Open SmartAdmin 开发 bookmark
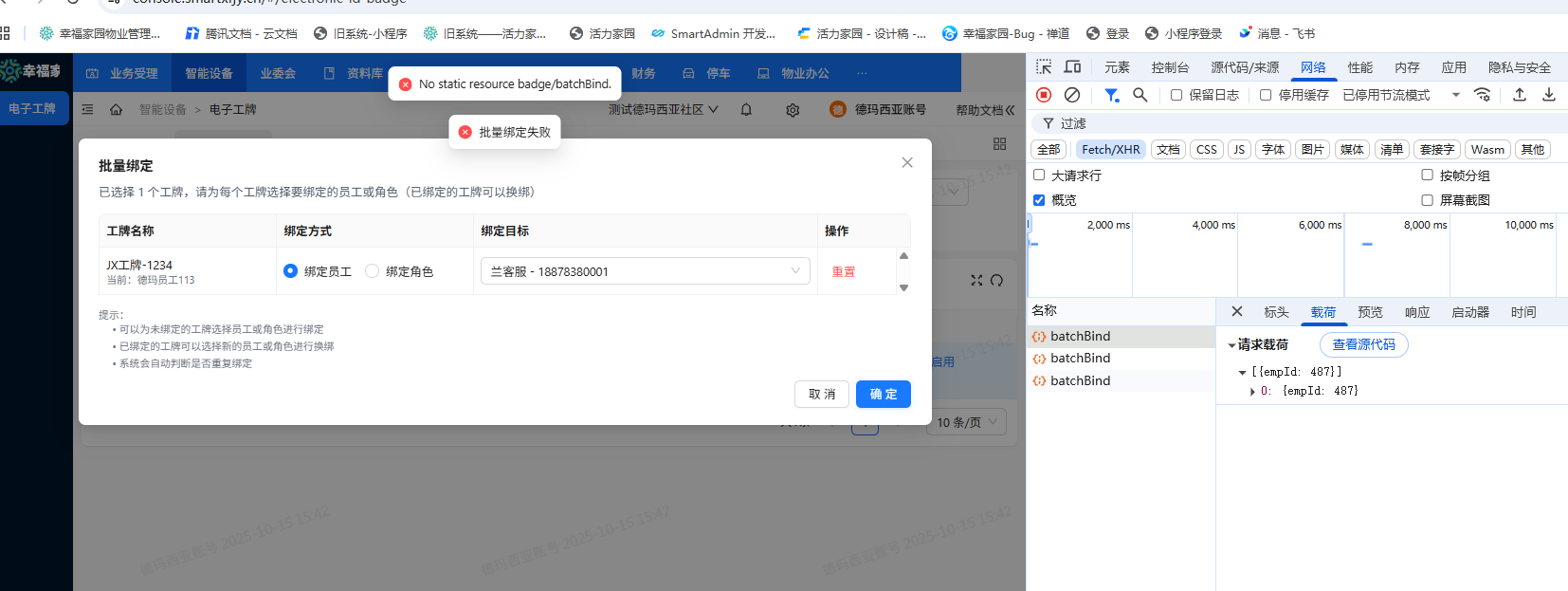 (713, 33)
